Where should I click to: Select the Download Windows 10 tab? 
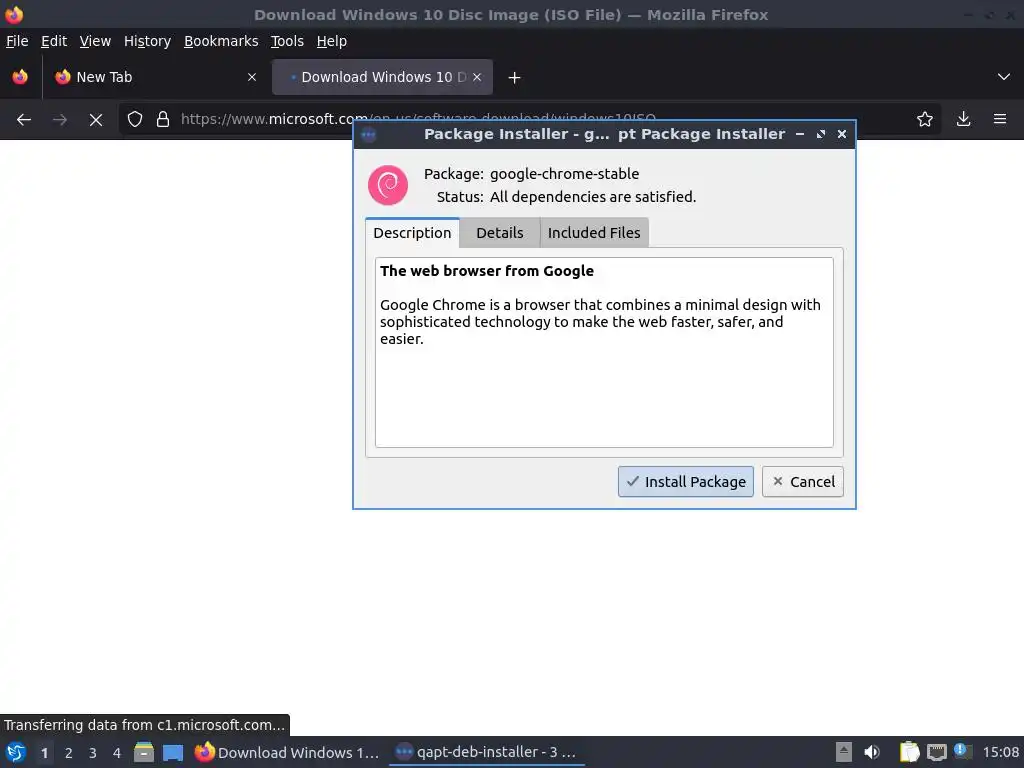(x=382, y=77)
